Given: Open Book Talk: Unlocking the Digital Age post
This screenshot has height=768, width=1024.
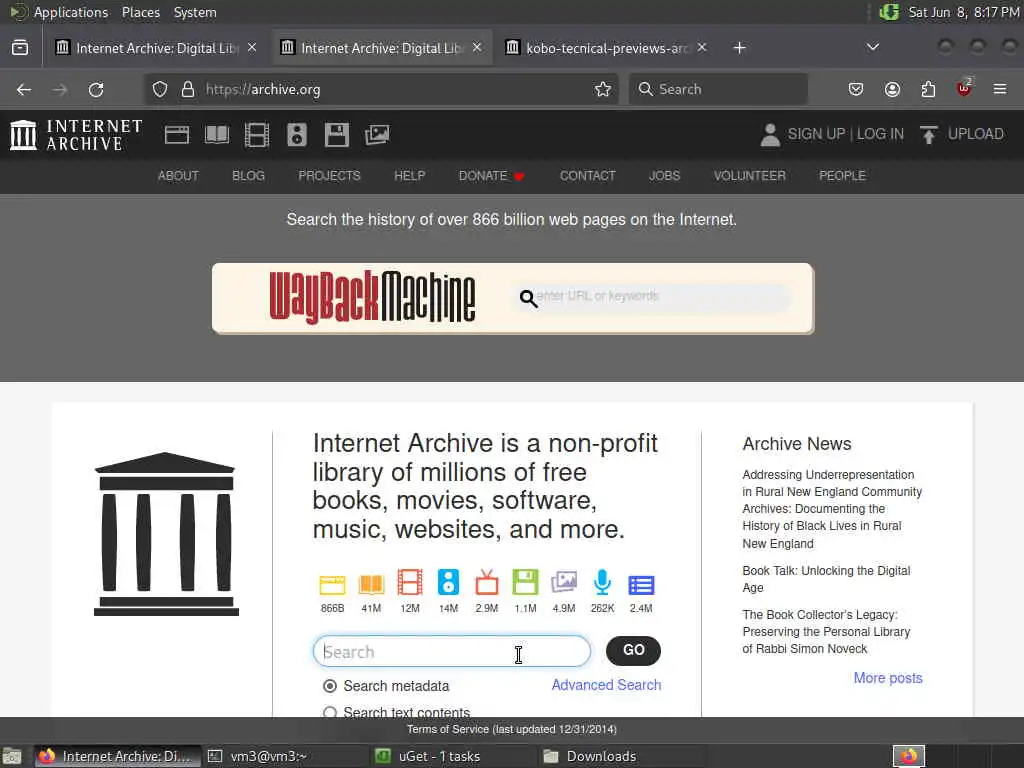Looking at the screenshot, I should point(826,579).
